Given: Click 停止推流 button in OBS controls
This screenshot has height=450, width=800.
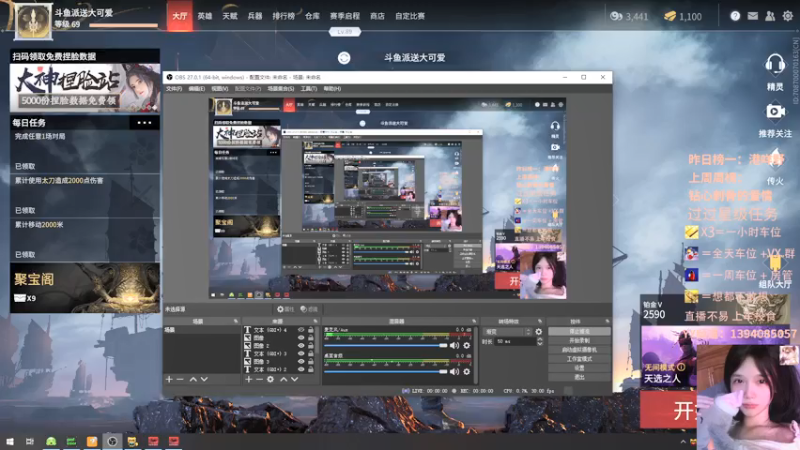Looking at the screenshot, I should pos(579,331).
